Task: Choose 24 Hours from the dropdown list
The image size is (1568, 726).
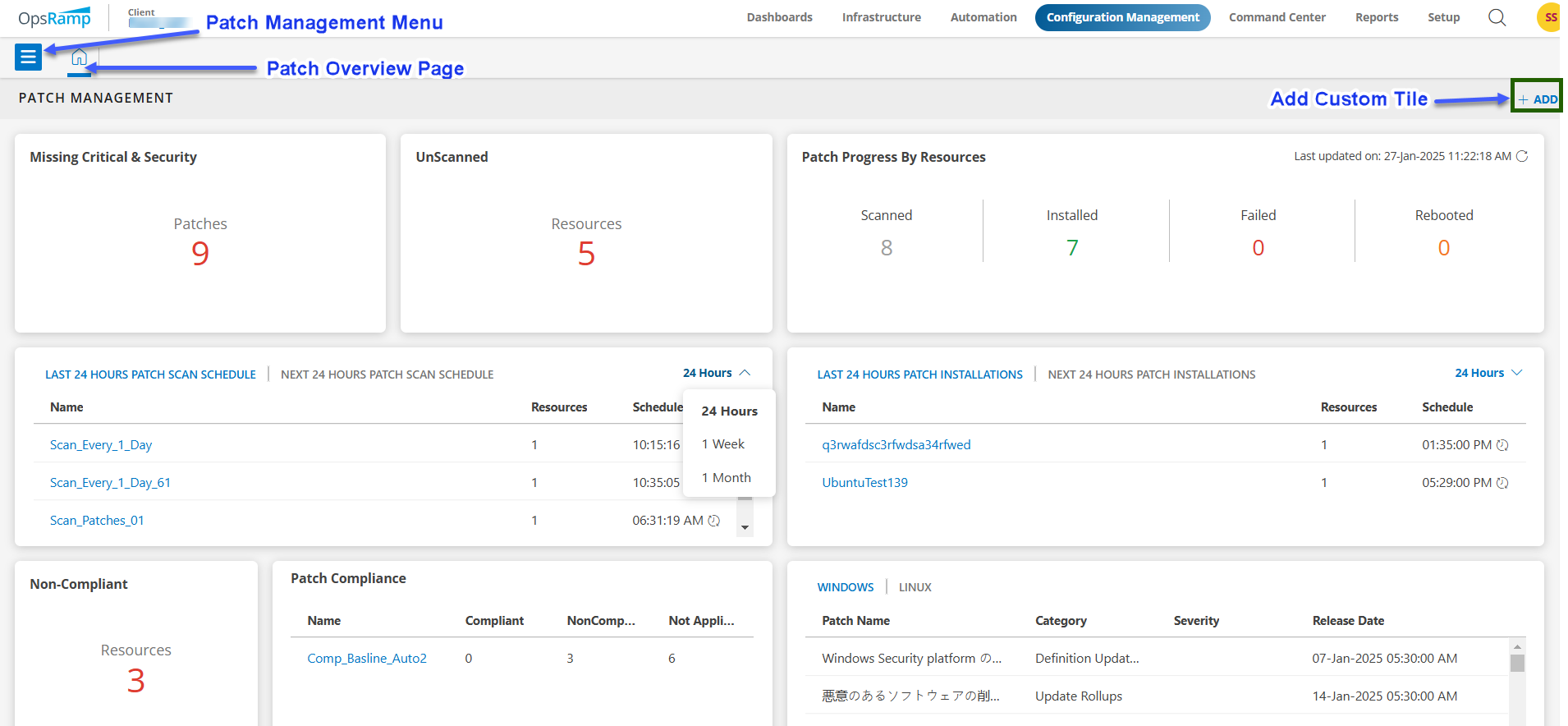Action: coord(729,411)
